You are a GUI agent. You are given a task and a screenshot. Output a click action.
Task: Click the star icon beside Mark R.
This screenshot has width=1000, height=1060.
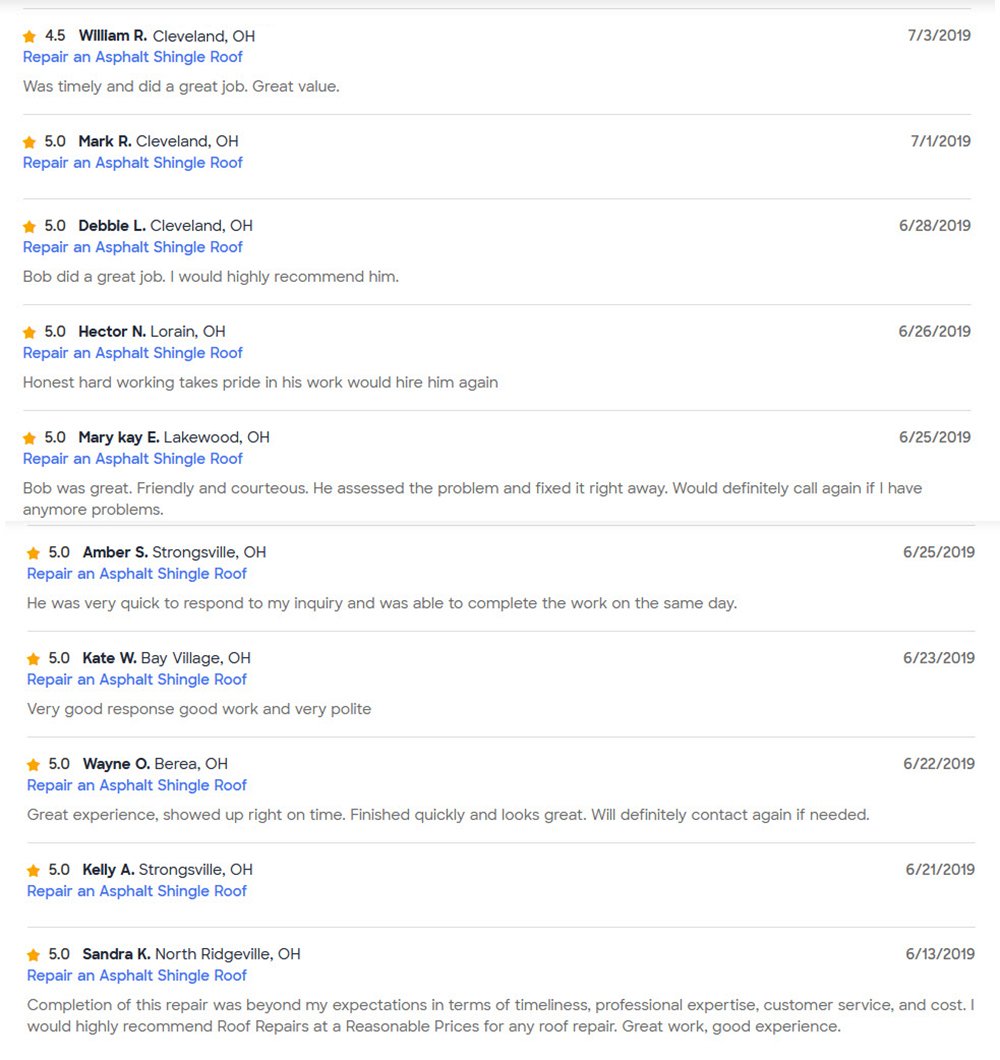(x=30, y=142)
